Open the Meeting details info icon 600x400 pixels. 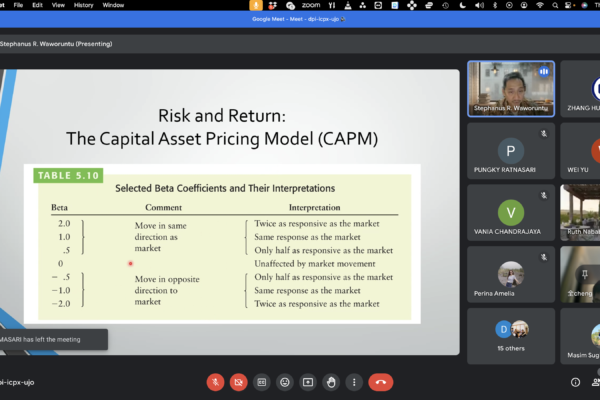[x=575, y=382]
